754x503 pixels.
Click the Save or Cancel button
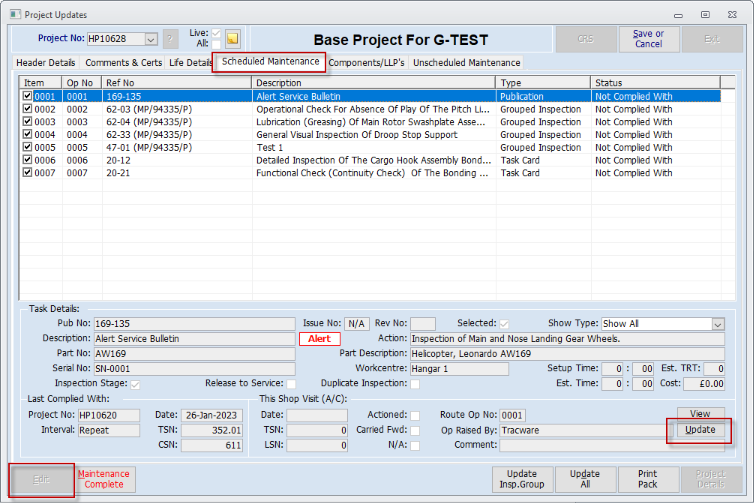click(x=648, y=39)
